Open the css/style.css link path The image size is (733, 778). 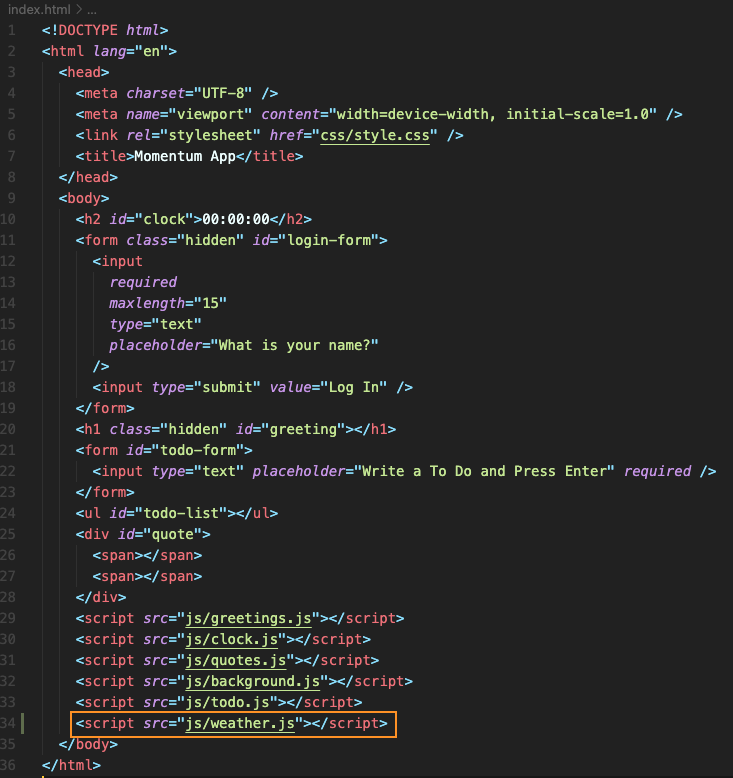375,135
